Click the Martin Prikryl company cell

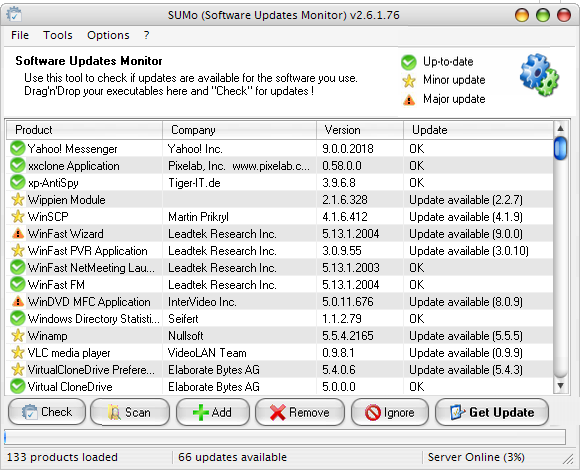(x=198, y=217)
